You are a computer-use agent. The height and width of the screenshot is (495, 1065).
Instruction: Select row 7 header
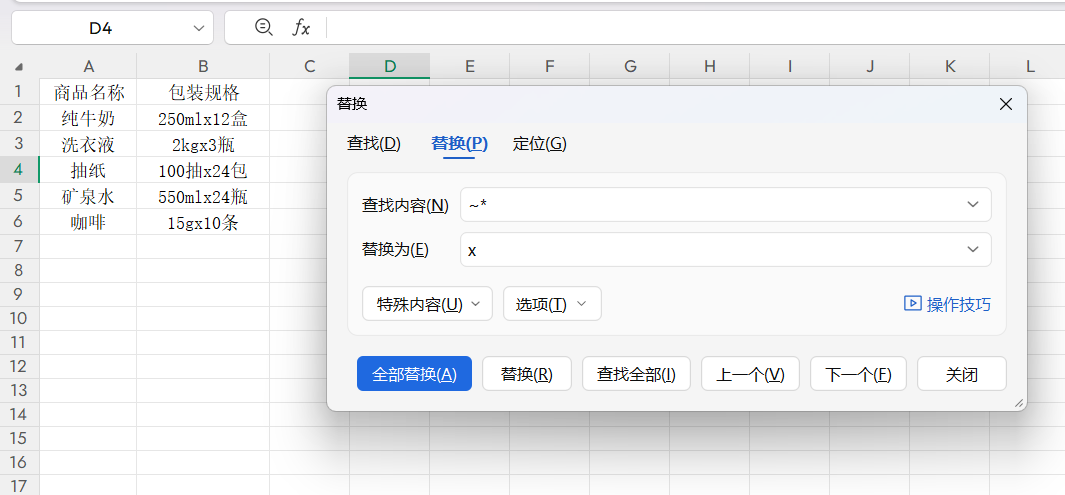pos(19,246)
